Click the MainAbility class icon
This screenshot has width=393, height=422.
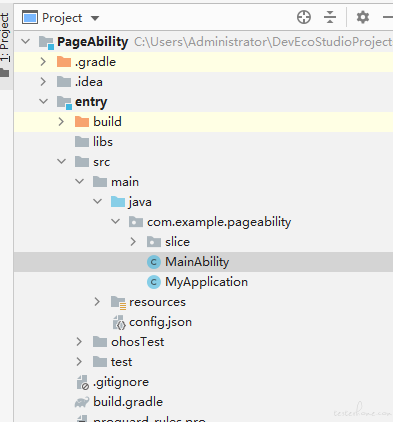click(x=154, y=262)
